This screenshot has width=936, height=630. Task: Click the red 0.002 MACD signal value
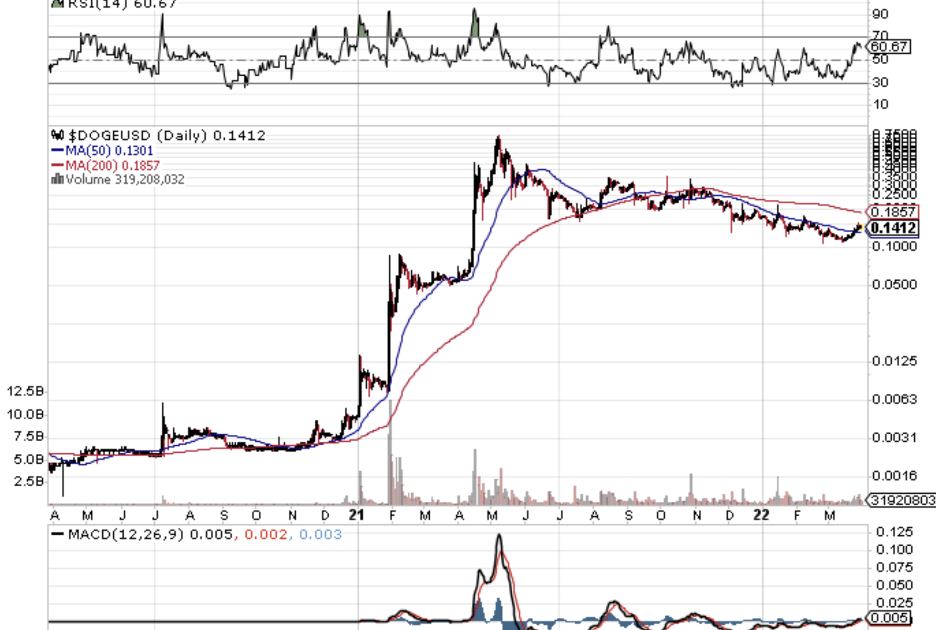click(266, 534)
